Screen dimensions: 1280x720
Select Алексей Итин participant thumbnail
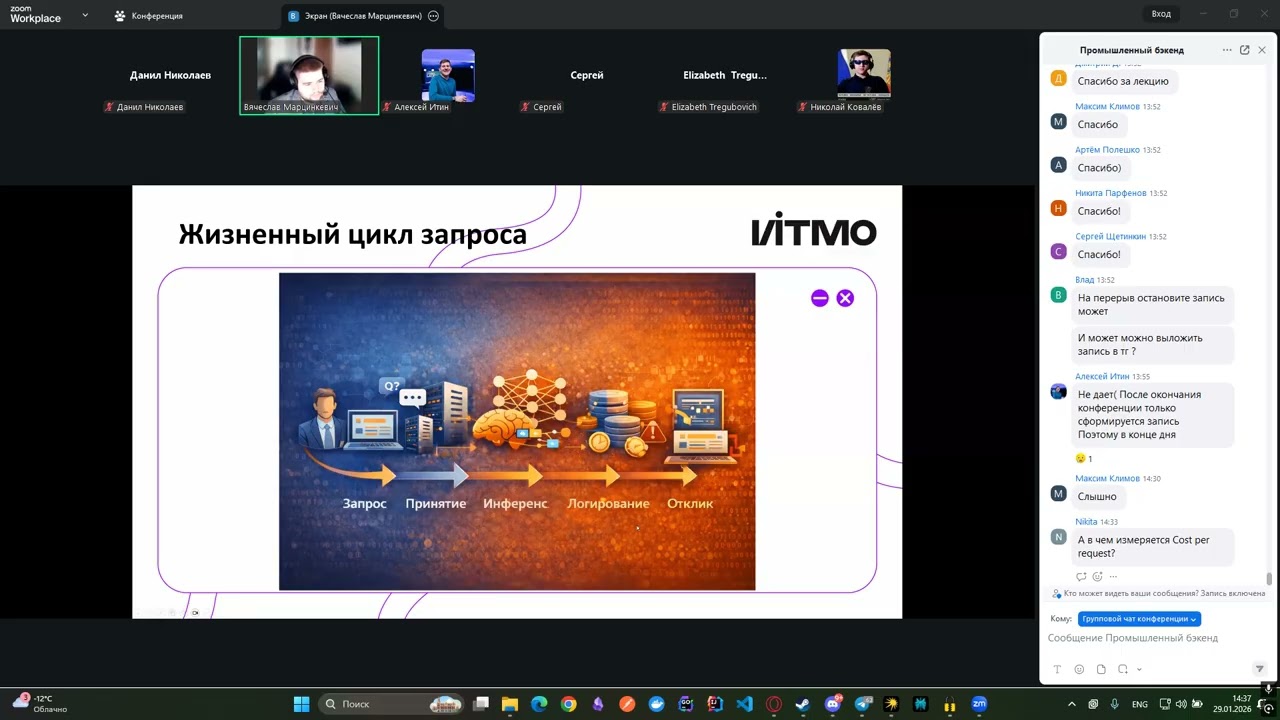(x=448, y=76)
